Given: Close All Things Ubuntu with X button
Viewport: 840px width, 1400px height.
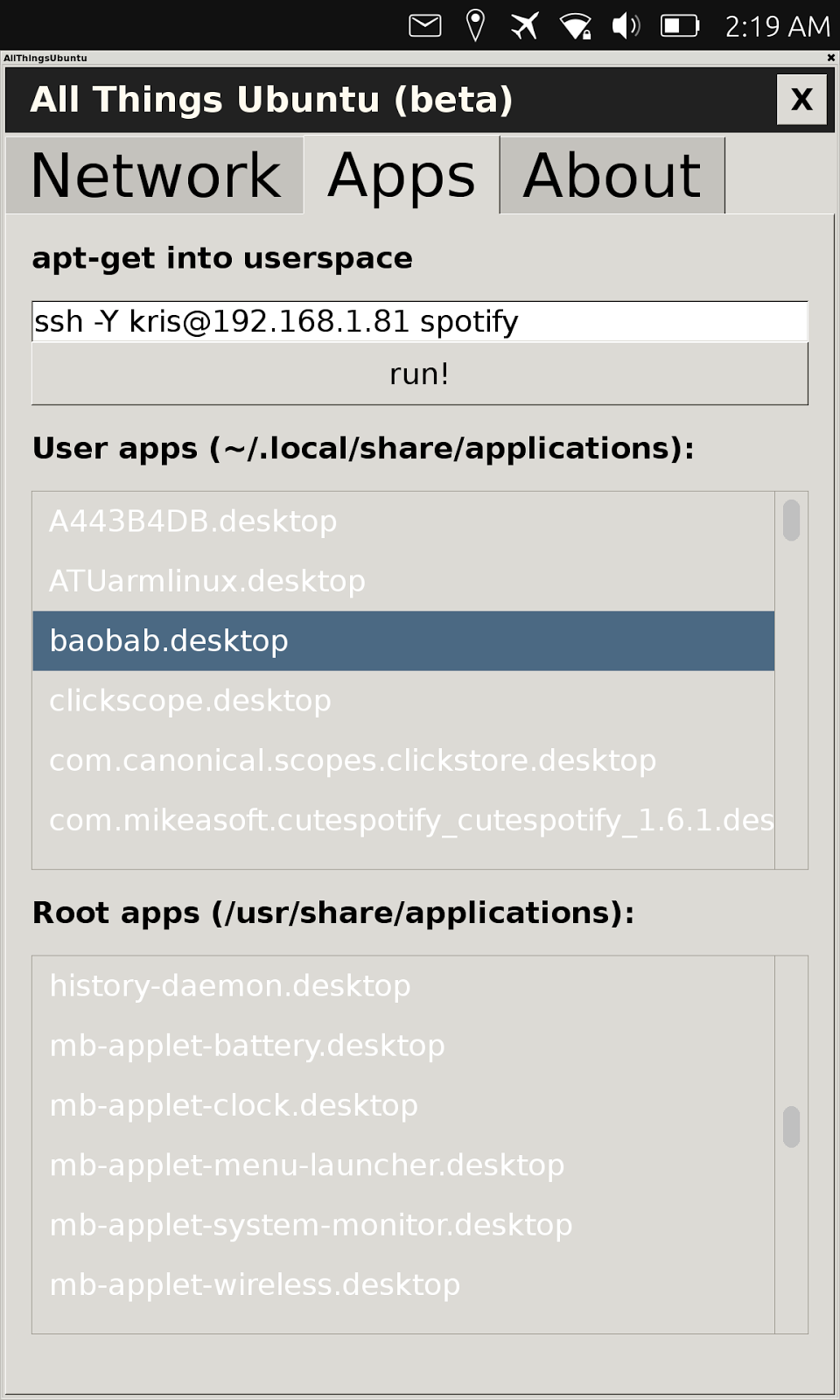Looking at the screenshot, I should click(801, 100).
